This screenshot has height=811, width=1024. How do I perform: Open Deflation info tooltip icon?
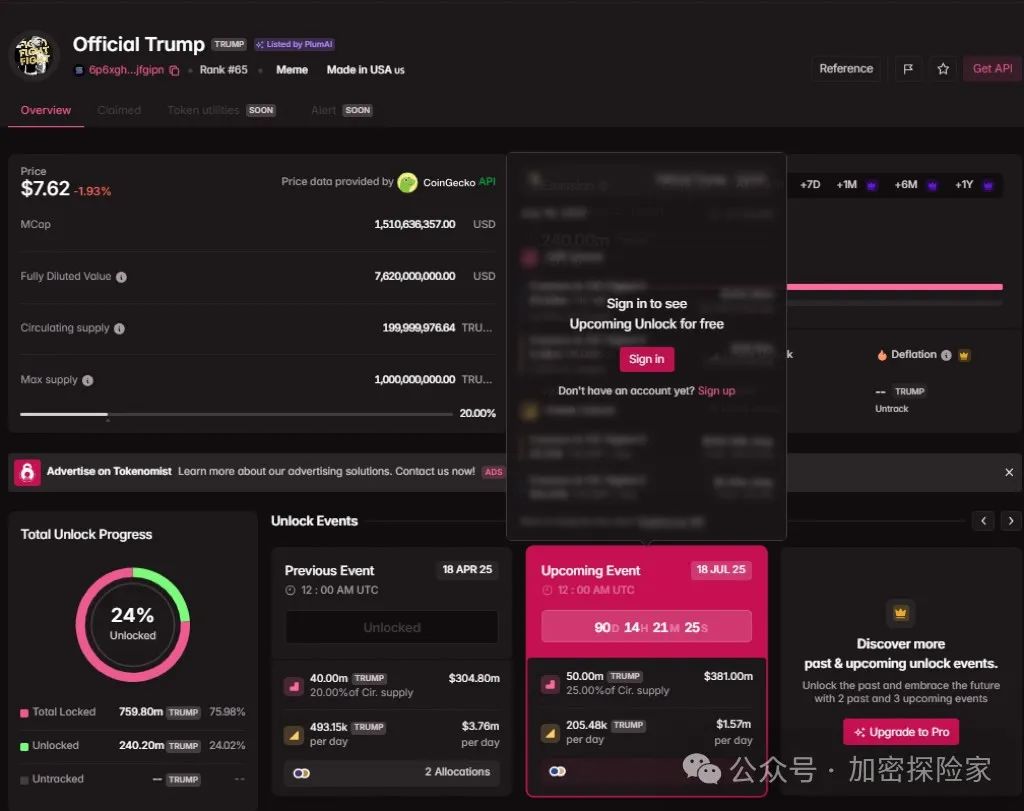pyautogui.click(x=946, y=355)
